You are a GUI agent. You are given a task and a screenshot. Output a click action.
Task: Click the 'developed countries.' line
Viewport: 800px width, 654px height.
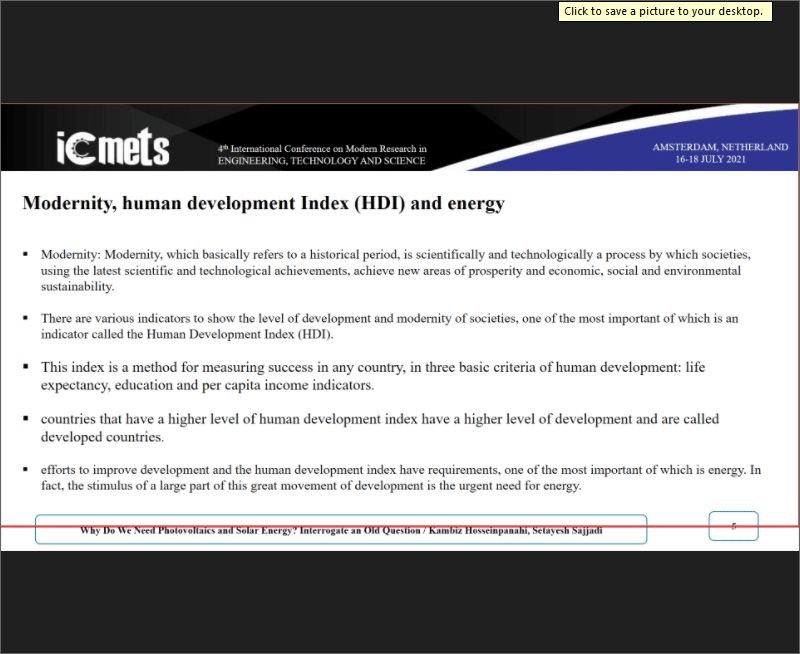pos(102,437)
